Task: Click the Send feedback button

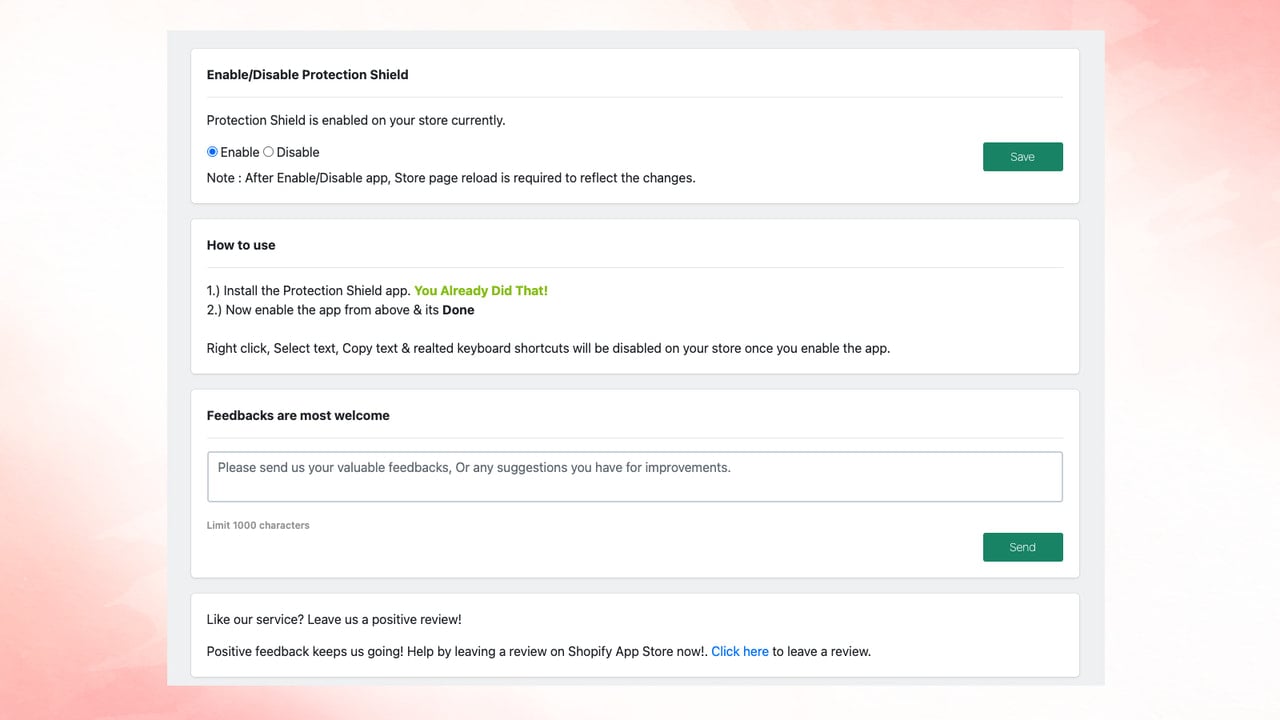Action: pyautogui.click(x=1022, y=547)
